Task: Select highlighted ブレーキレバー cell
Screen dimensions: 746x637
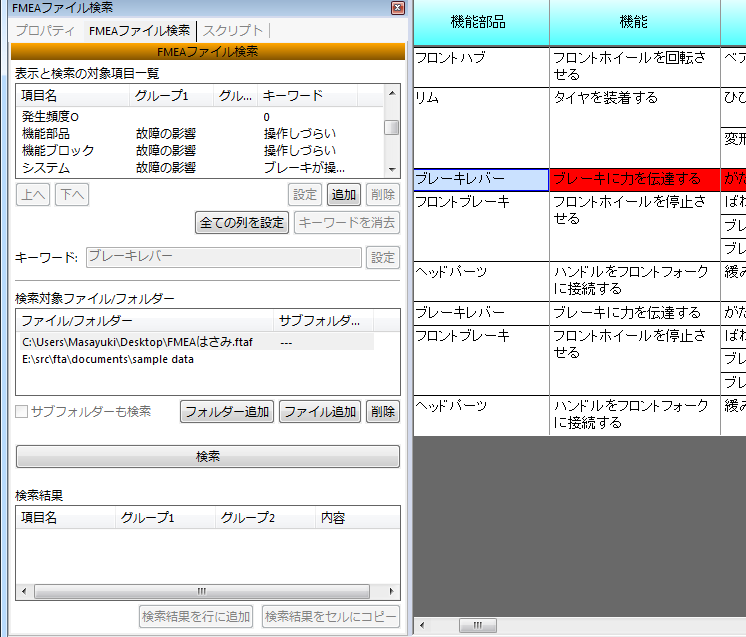Action: (481, 179)
